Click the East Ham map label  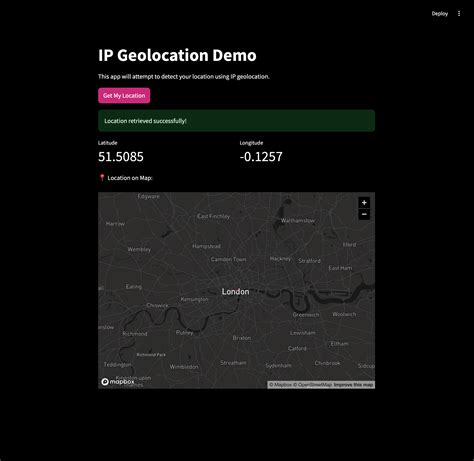click(340, 268)
